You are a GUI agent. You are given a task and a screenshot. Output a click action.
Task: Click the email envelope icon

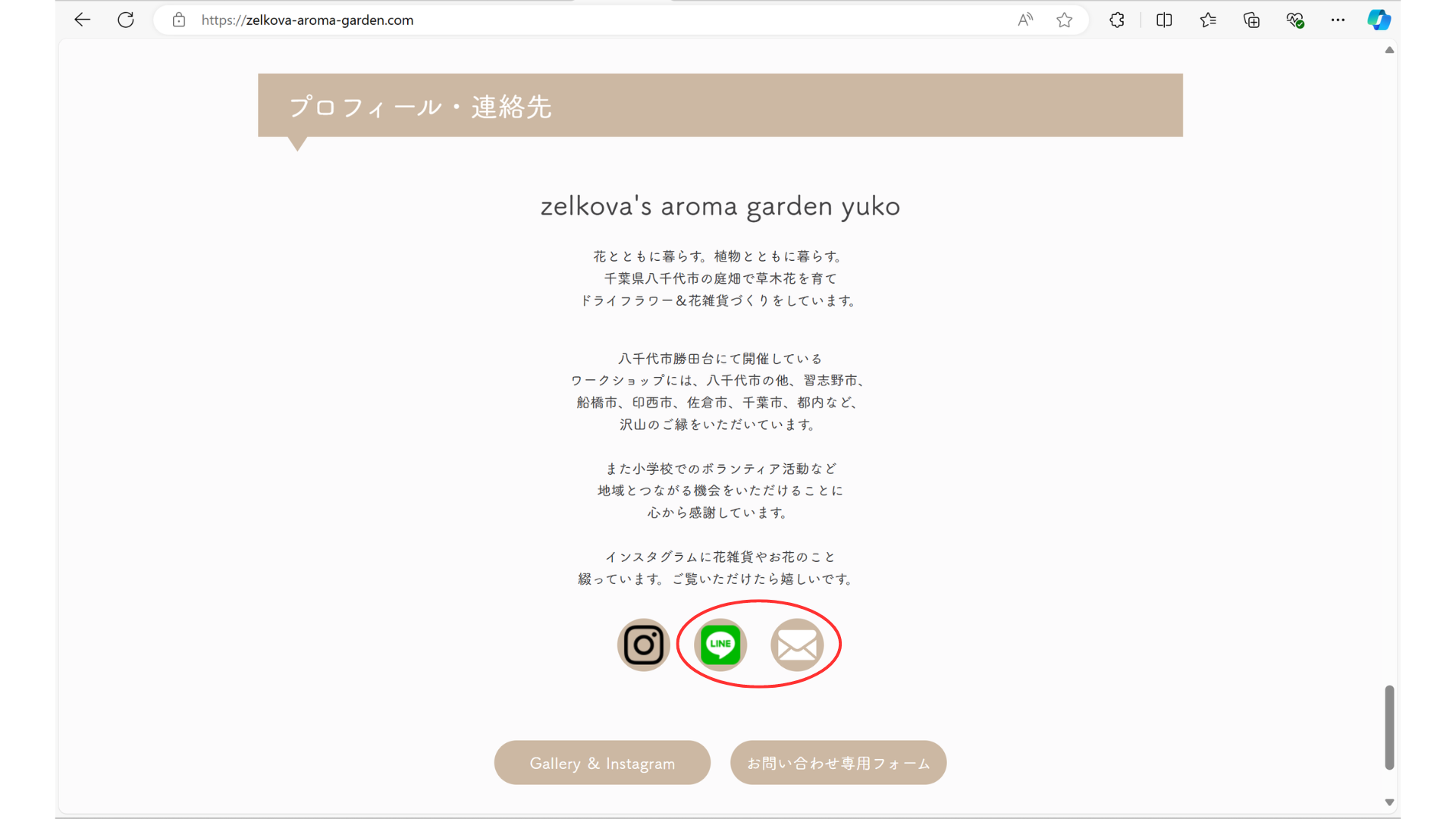pos(797,645)
